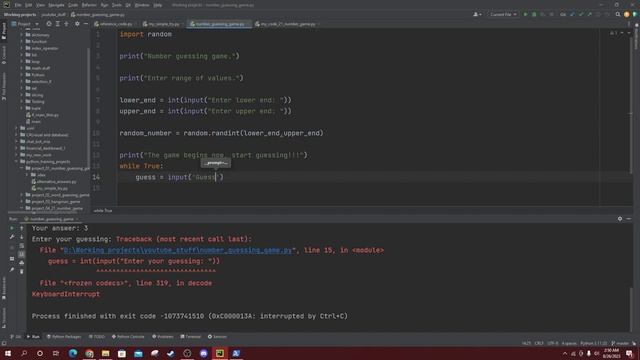Open the Refactor menu
The height and width of the screenshot is (360, 640).
pos(89,5)
